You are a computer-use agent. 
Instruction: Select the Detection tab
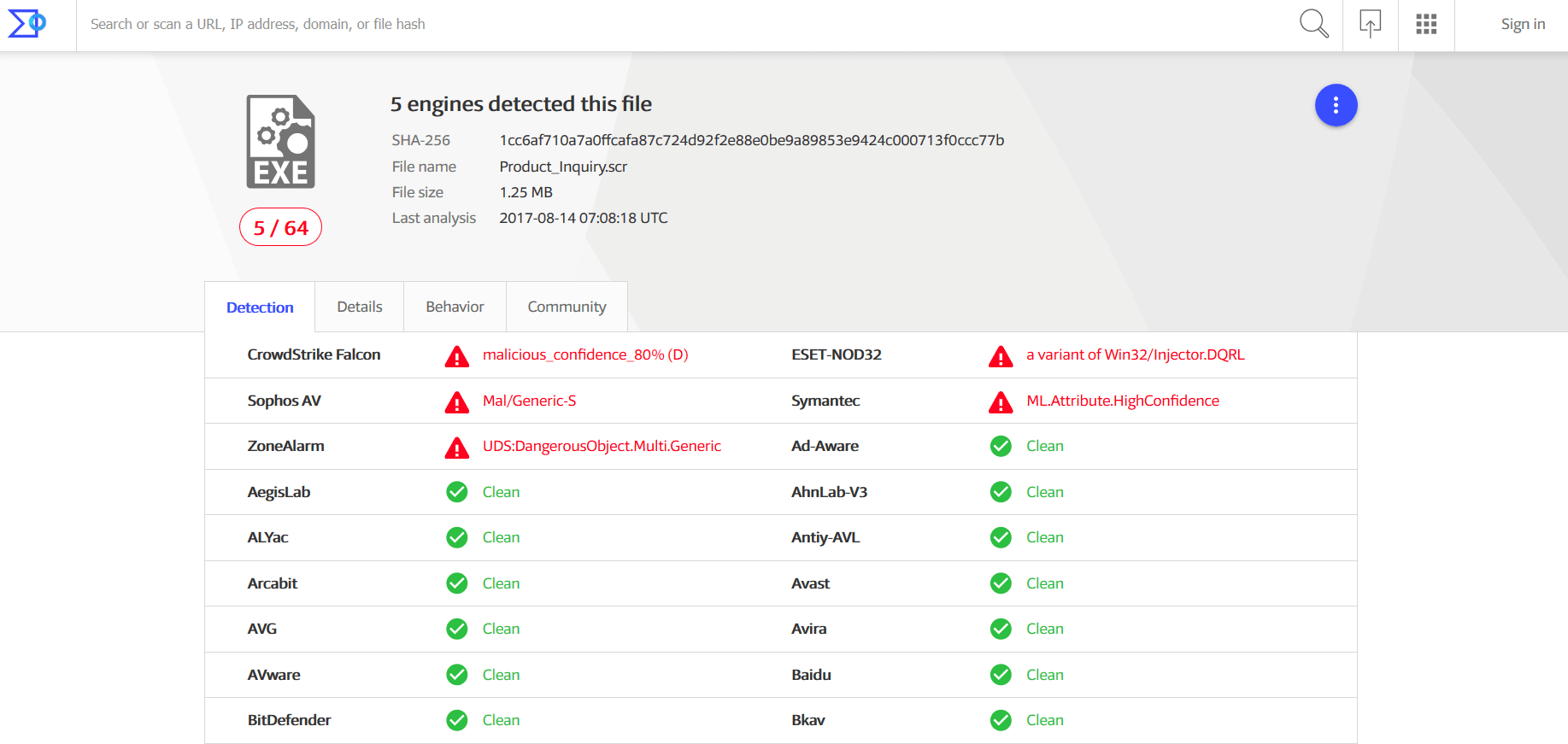coord(260,308)
